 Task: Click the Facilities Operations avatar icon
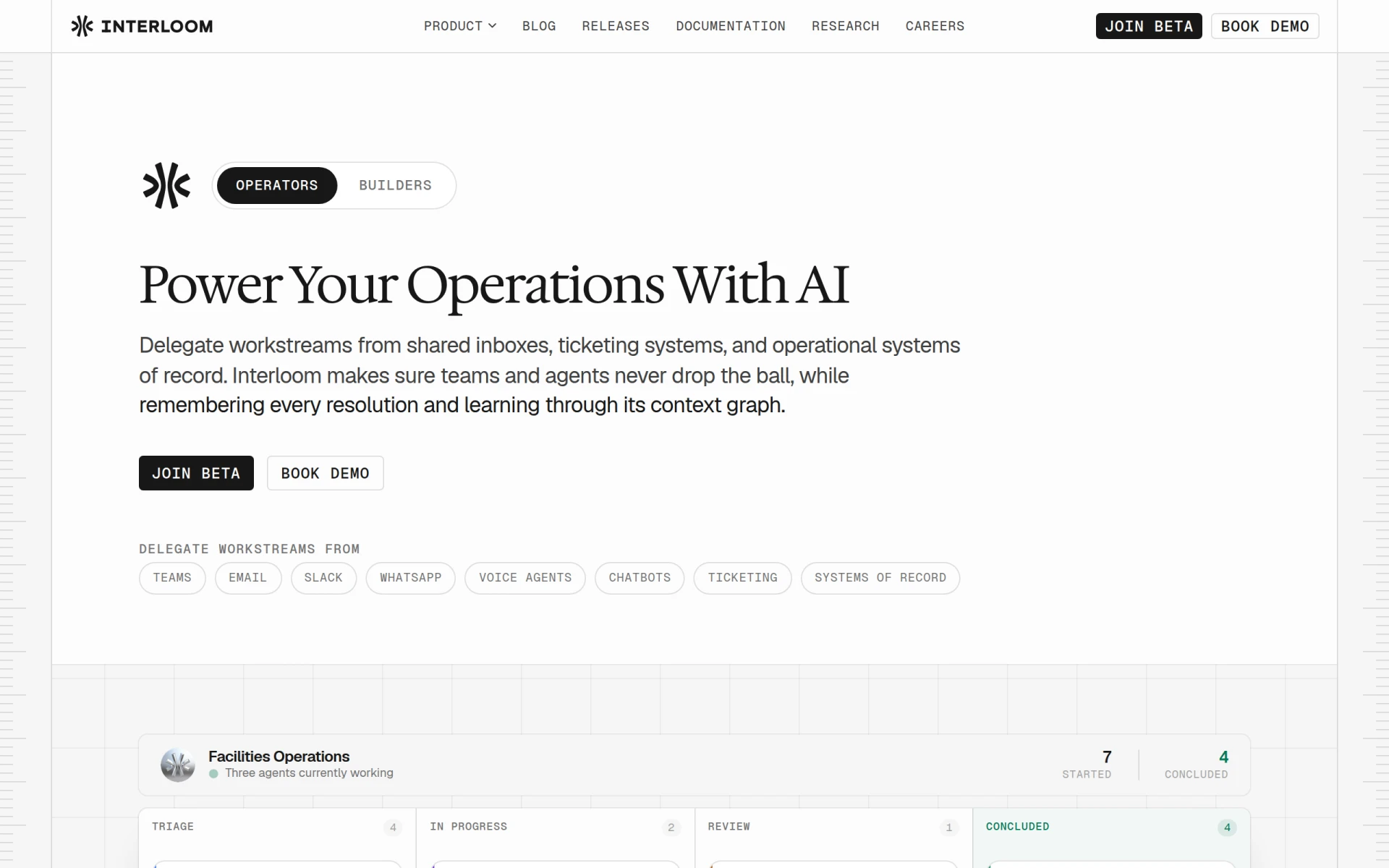coord(178,765)
